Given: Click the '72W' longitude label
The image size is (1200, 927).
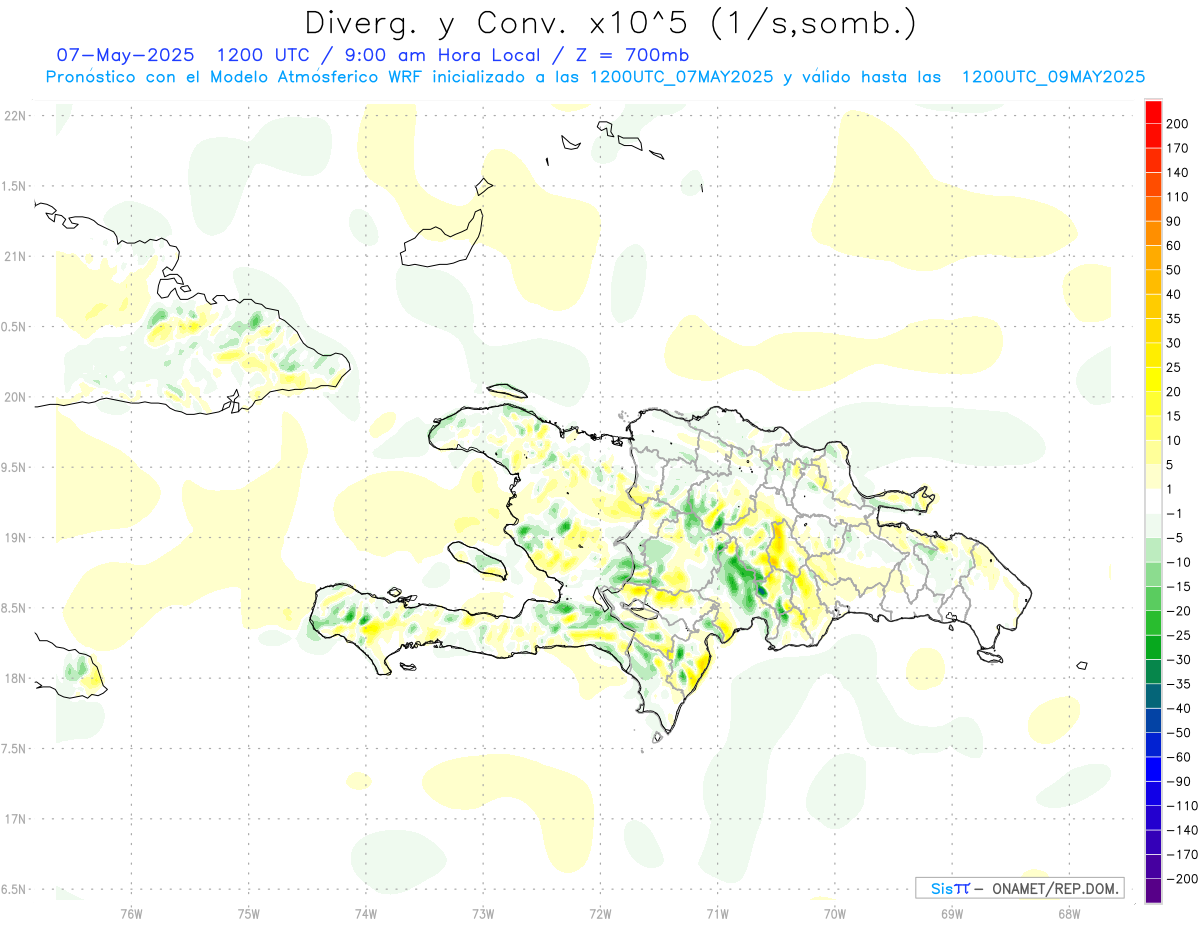Looking at the screenshot, I should [x=600, y=914].
